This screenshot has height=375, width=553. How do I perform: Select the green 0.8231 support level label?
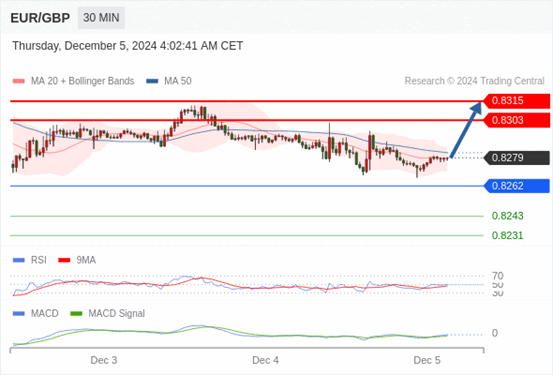pos(508,235)
